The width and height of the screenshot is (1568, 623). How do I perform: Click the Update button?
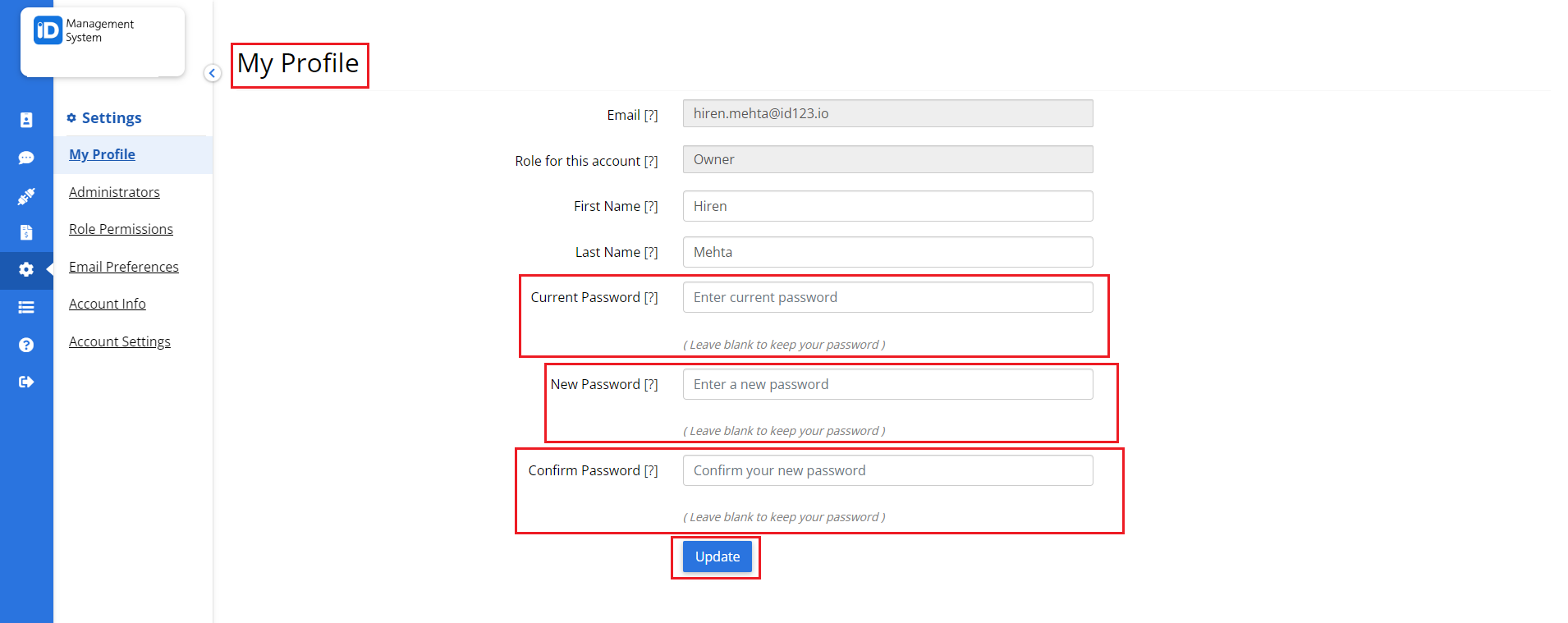pos(715,557)
